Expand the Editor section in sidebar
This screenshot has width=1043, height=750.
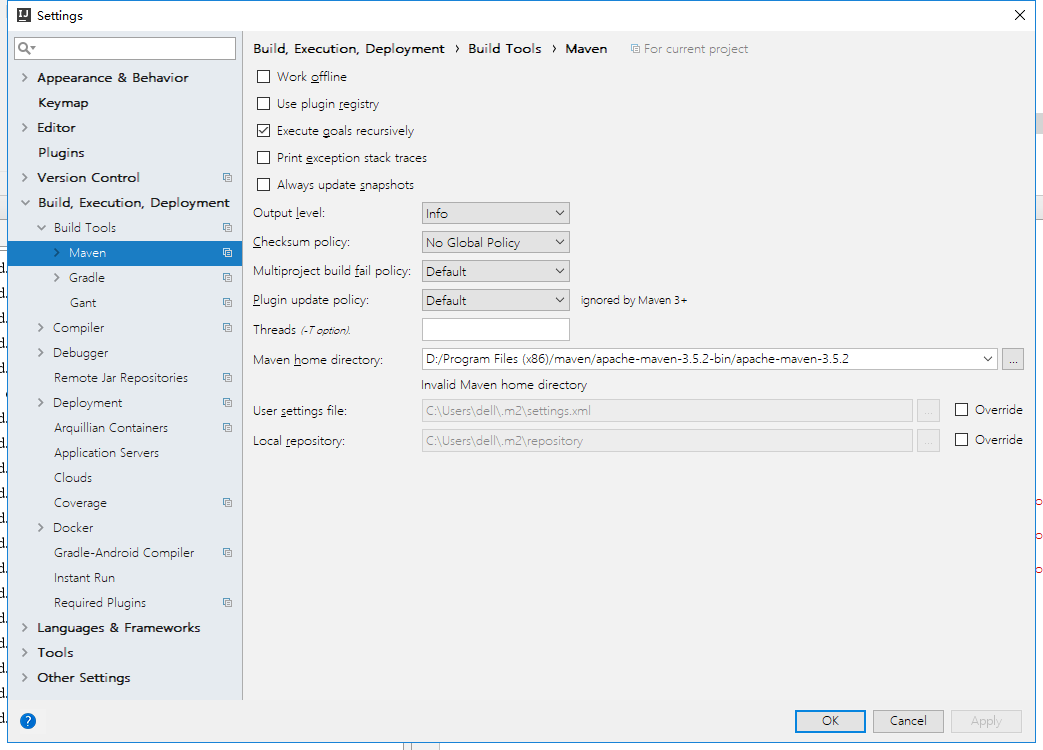click(24, 127)
